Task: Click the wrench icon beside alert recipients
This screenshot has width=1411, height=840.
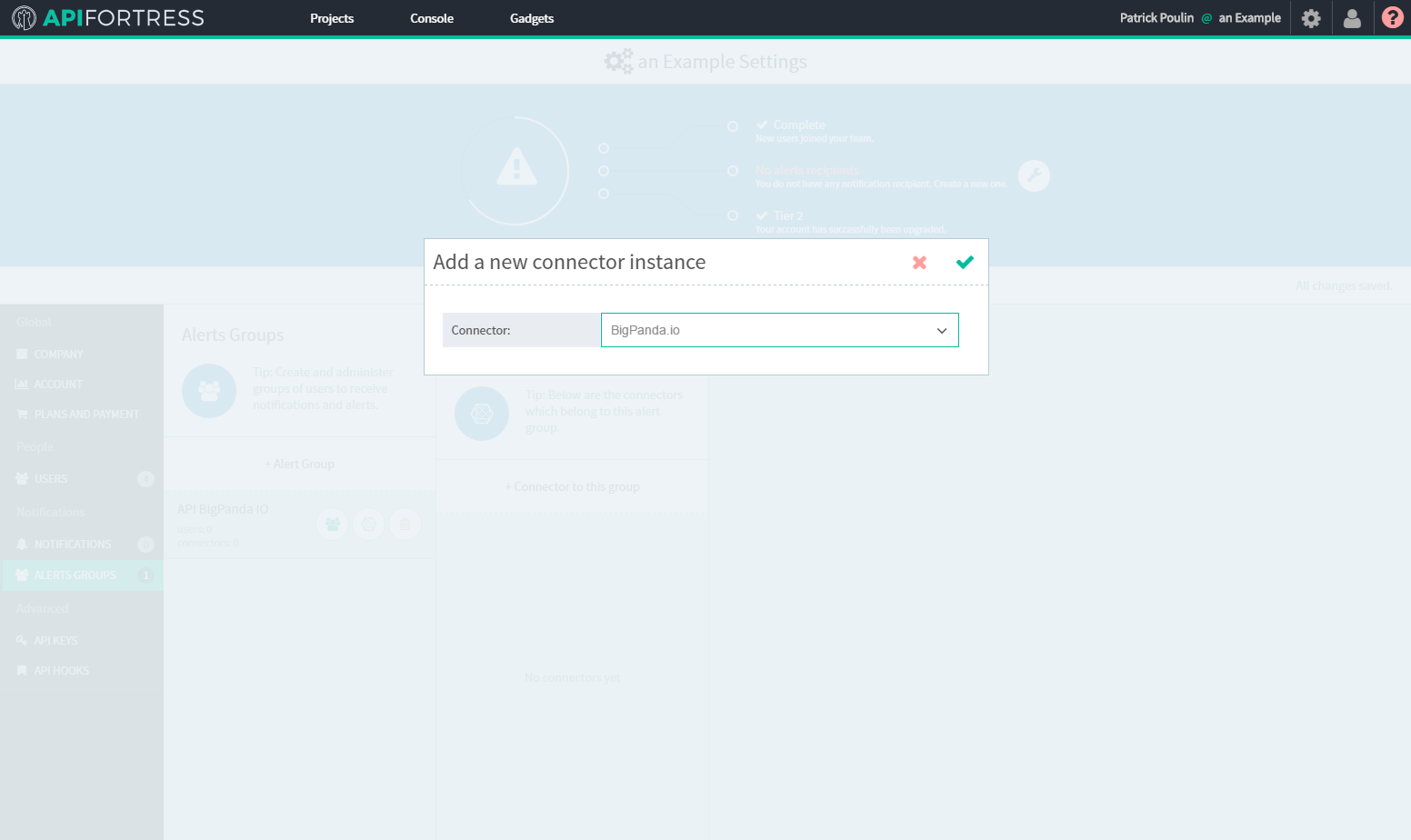Action: 1034,175
